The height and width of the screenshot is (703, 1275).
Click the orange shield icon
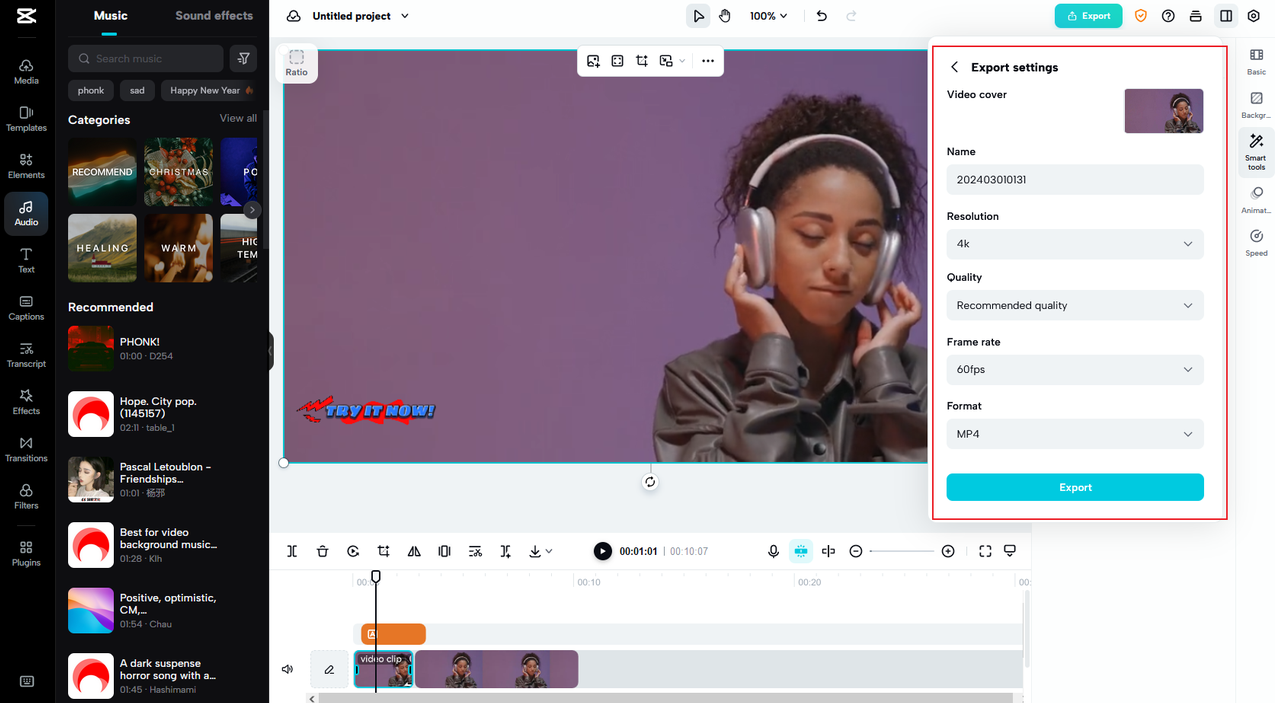pos(1140,16)
